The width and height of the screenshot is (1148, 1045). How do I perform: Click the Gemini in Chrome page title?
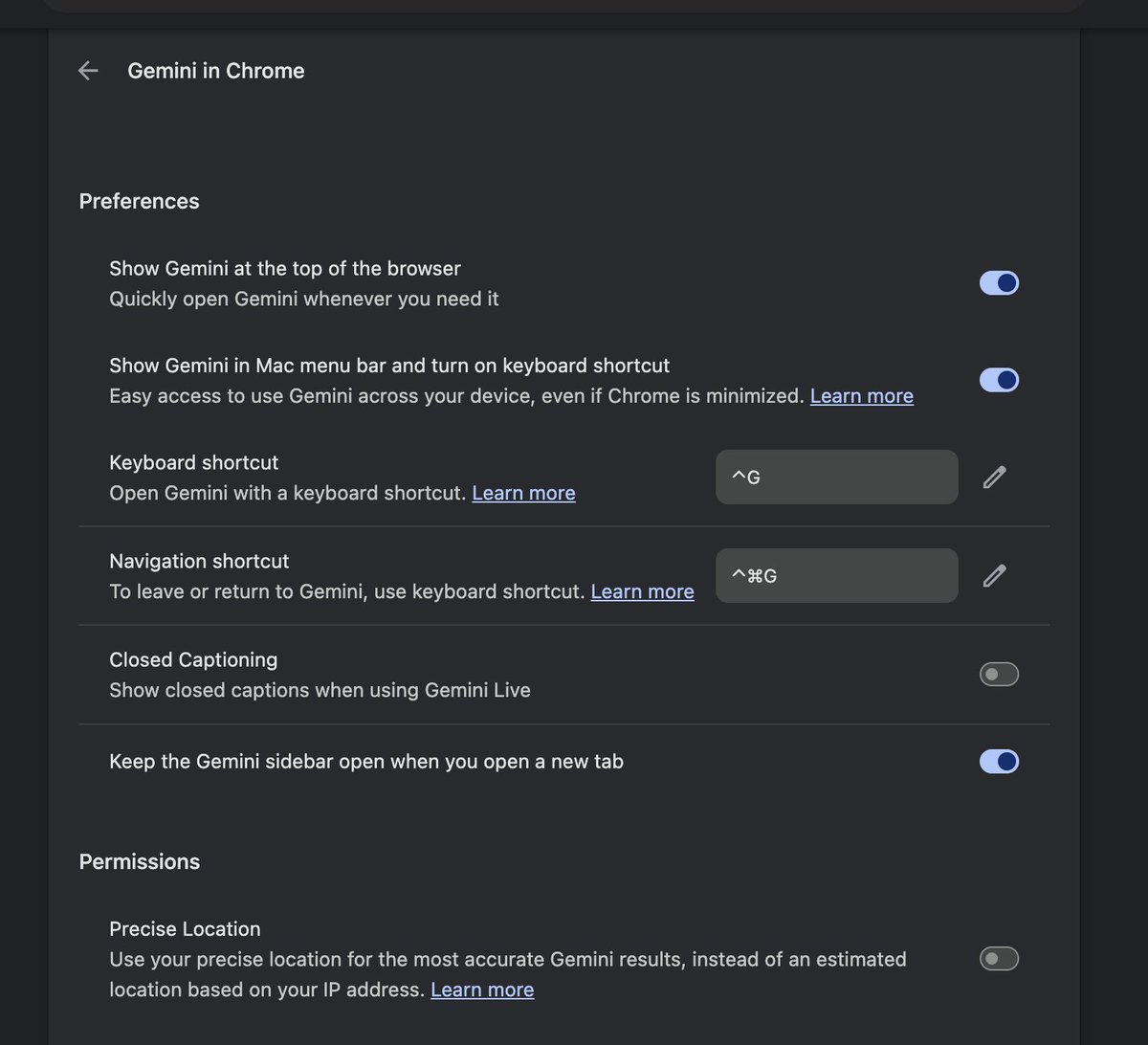click(x=216, y=71)
